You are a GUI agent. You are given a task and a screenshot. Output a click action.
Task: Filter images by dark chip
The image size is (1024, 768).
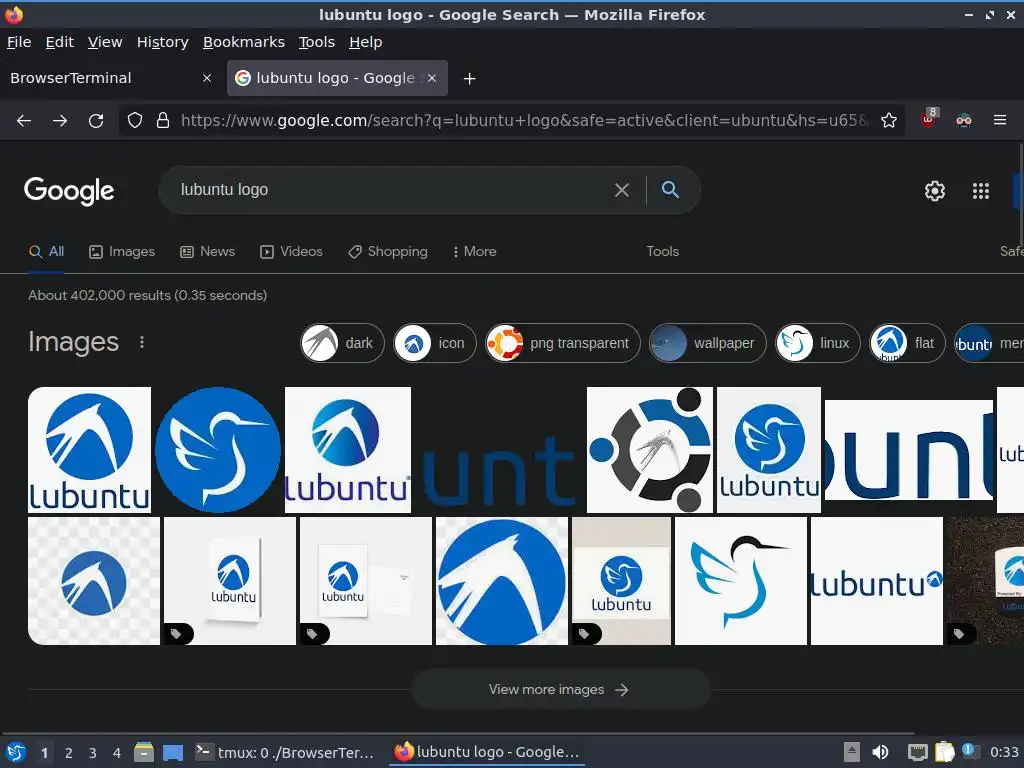click(x=342, y=343)
